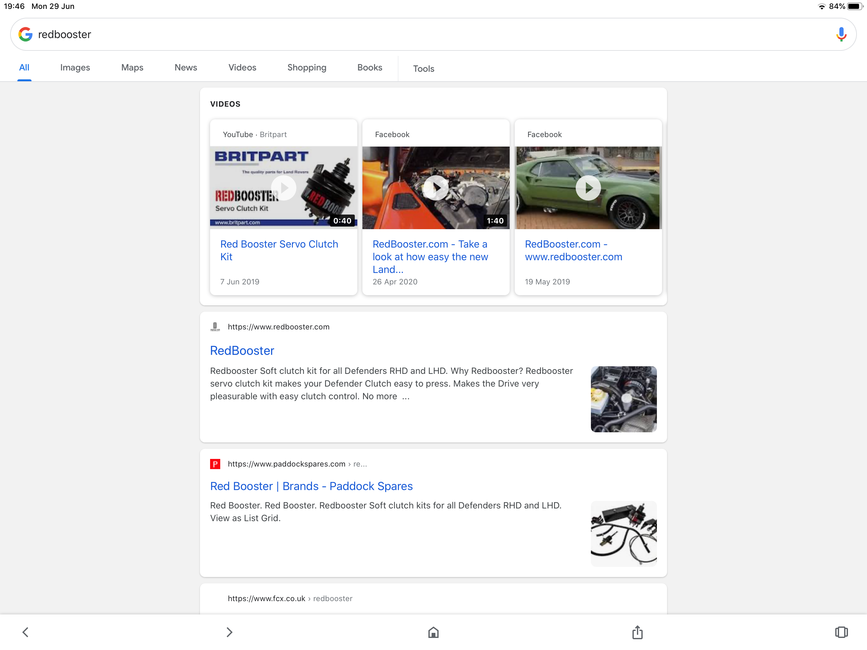Switch to the Videos tab
The height and width of the screenshot is (650, 867).
[x=242, y=67]
